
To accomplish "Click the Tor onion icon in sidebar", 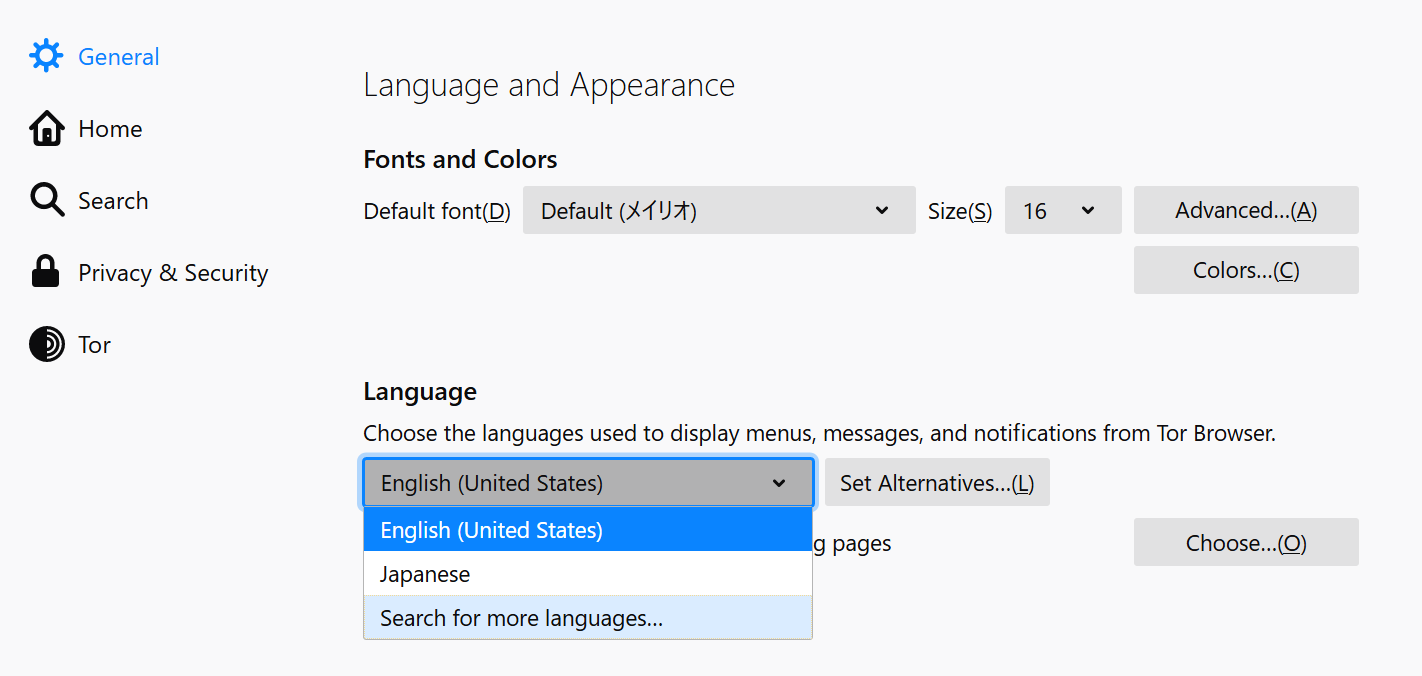I will click(x=46, y=344).
